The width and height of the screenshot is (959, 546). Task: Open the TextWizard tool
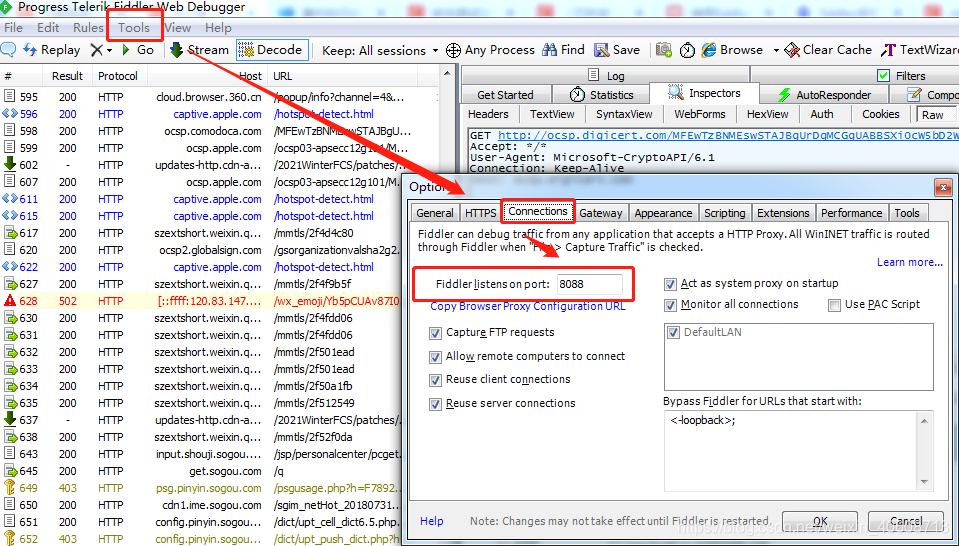[x=919, y=50]
